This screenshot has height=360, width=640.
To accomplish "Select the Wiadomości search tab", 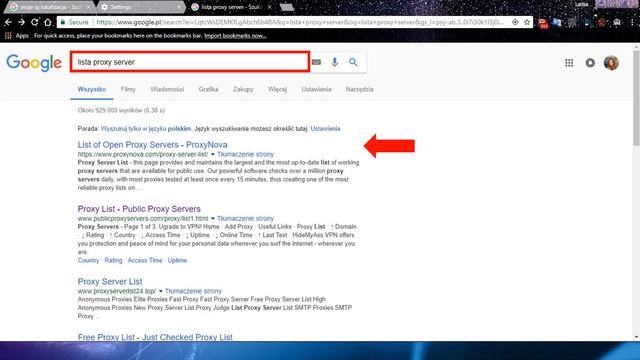I will [167, 89].
